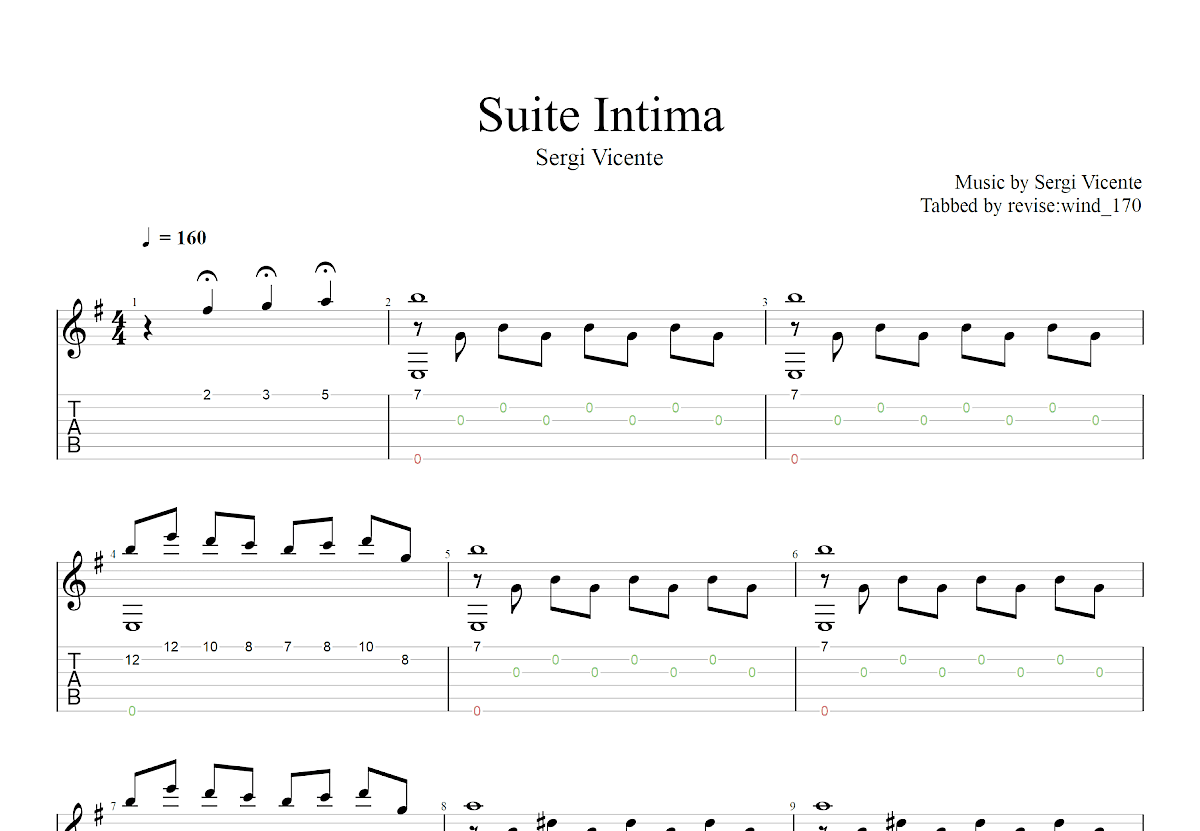The image size is (1200, 831).
Task: Click the title Suite Intima
Action: click(600, 115)
